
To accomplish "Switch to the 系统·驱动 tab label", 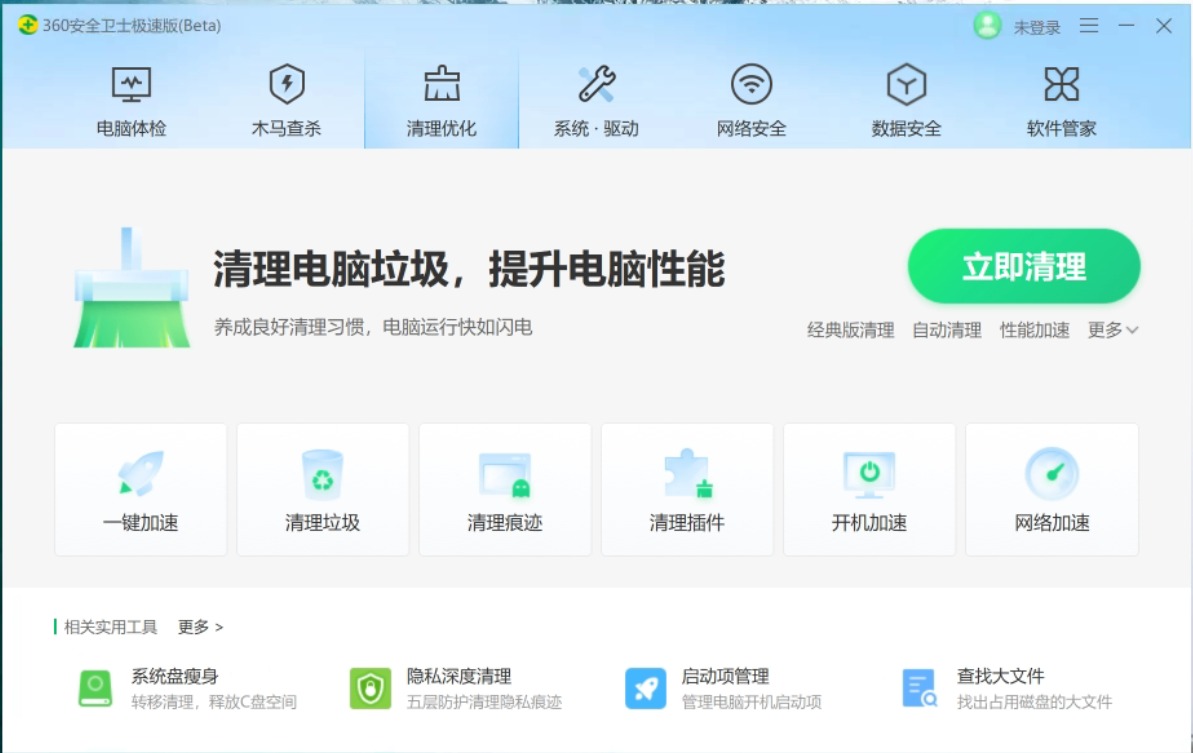I will pos(596,129).
